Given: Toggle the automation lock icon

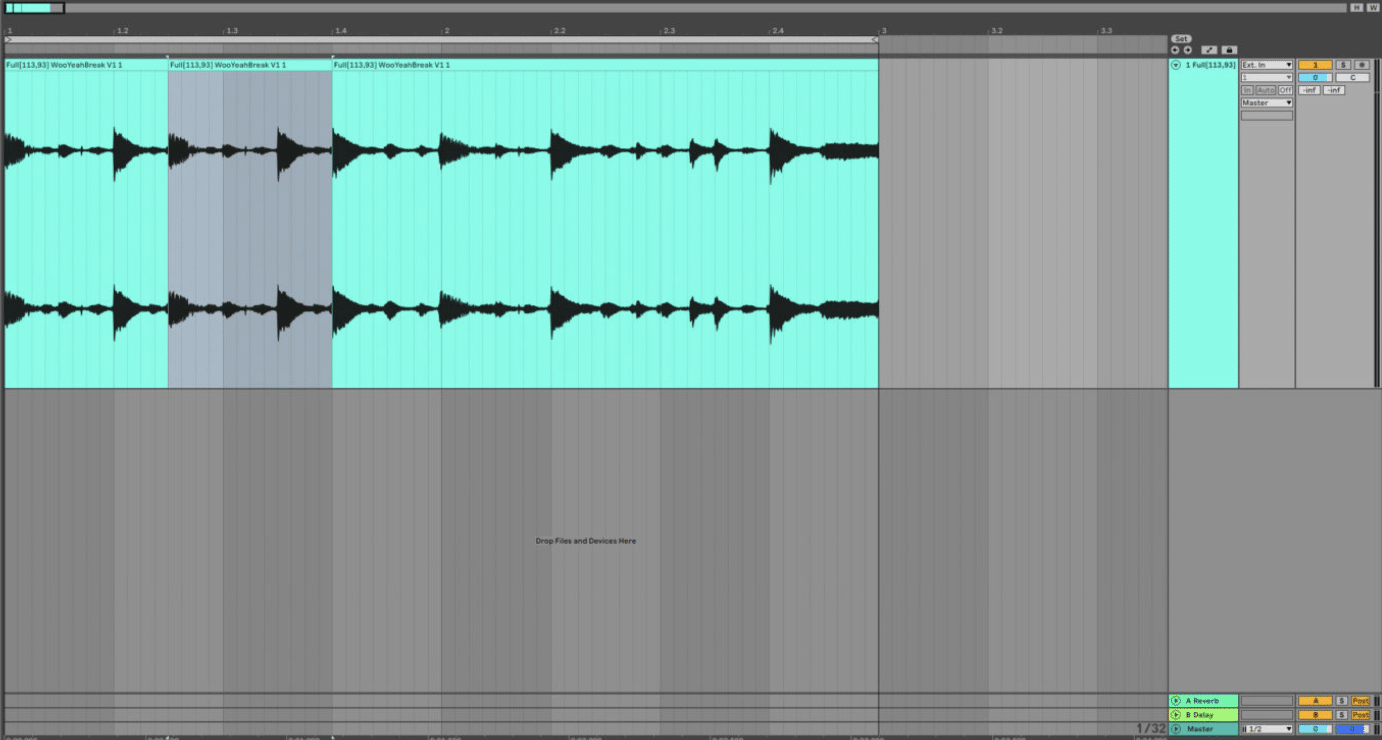Looking at the screenshot, I should pyautogui.click(x=1229, y=50).
